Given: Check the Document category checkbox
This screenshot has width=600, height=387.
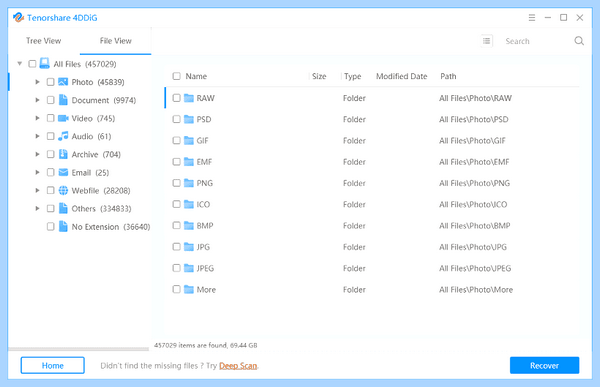Looking at the screenshot, I should [x=50, y=100].
